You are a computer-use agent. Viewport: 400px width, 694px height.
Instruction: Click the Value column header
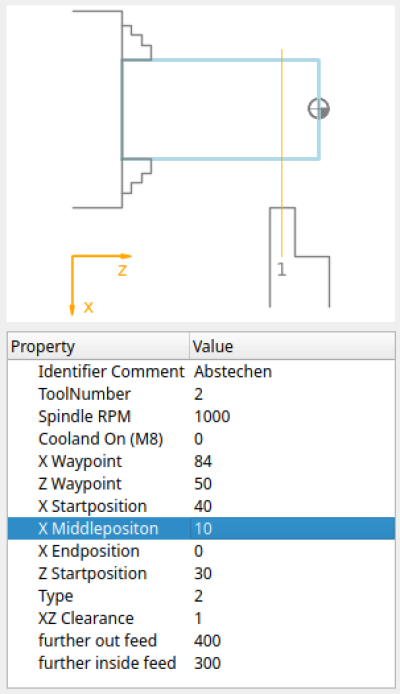coord(292,346)
